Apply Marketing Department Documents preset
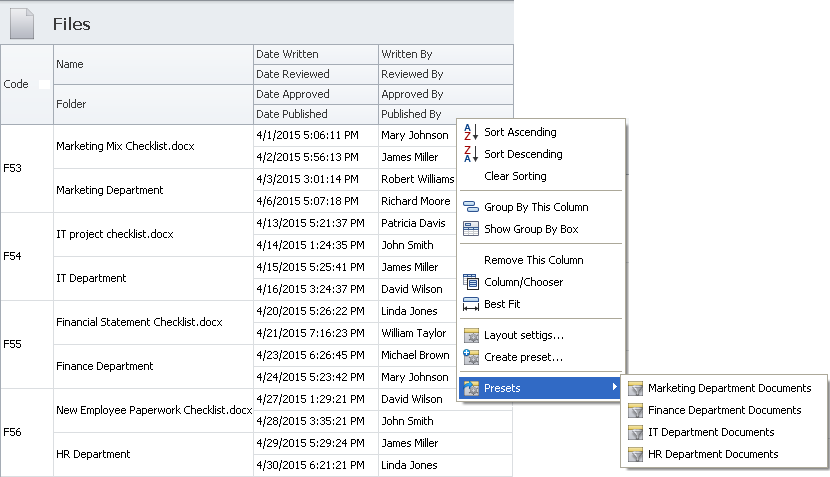The height and width of the screenshot is (477, 830). tap(729, 388)
